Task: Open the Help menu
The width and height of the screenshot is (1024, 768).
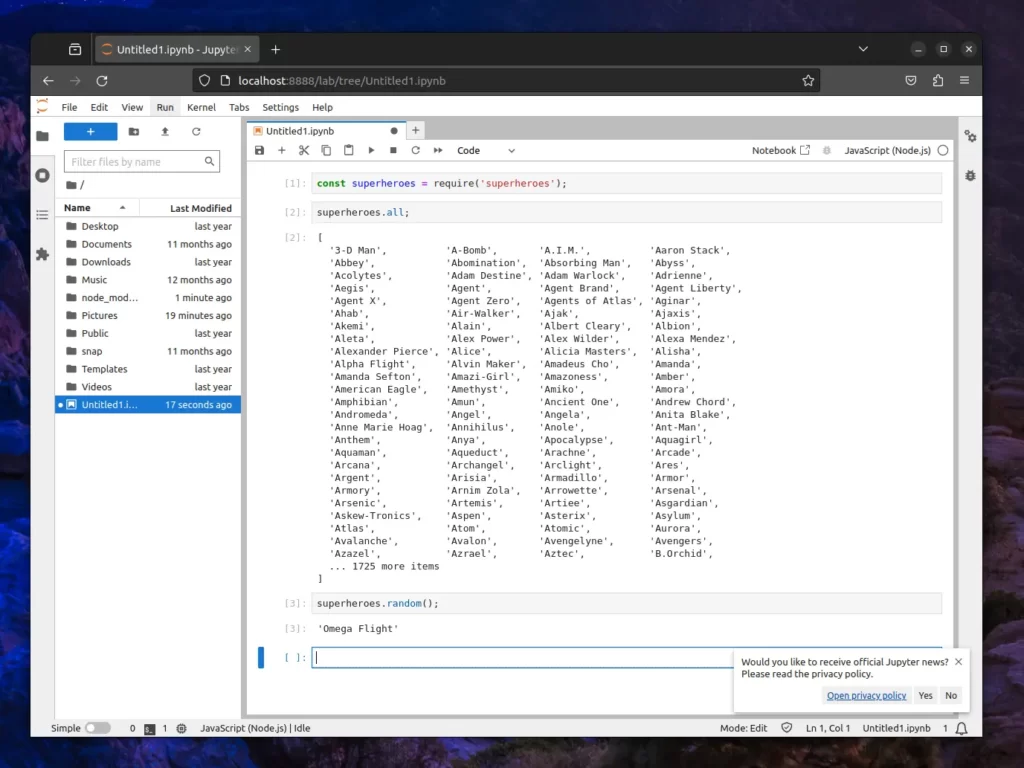Action: click(322, 107)
